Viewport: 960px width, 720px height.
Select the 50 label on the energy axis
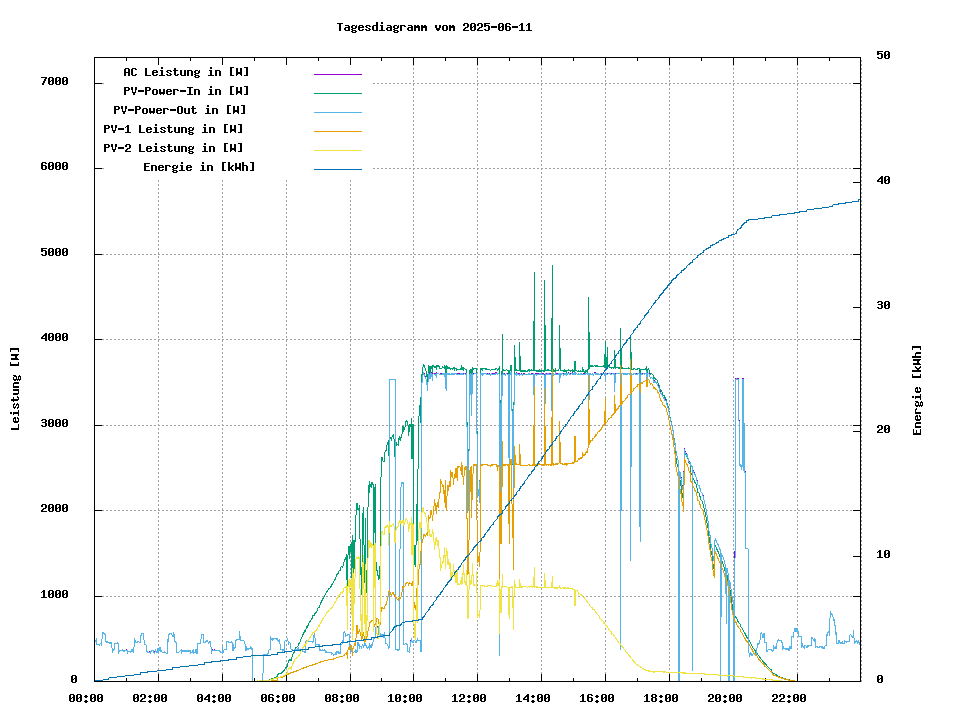coord(883,56)
